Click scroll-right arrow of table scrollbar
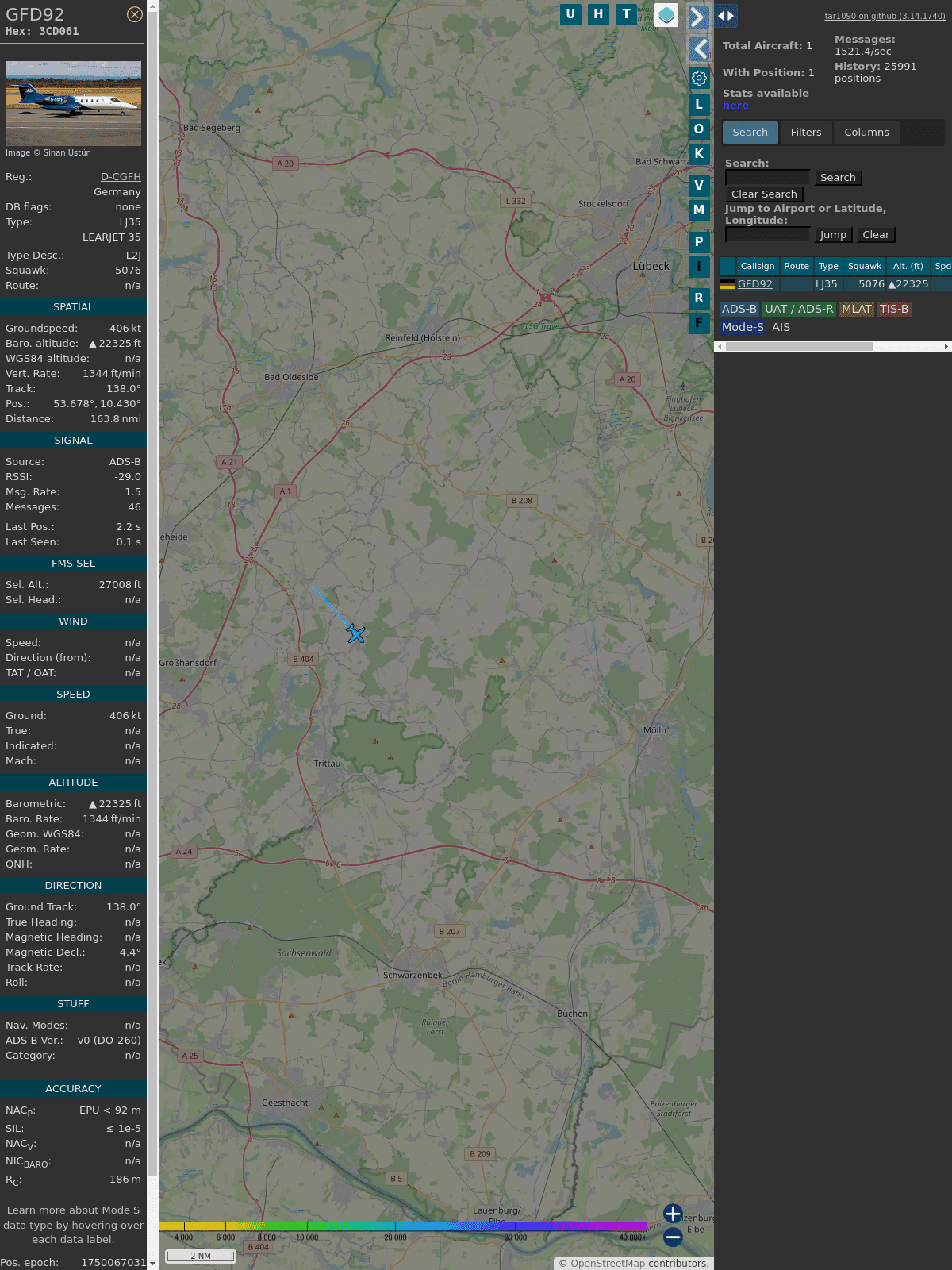 pos(946,347)
